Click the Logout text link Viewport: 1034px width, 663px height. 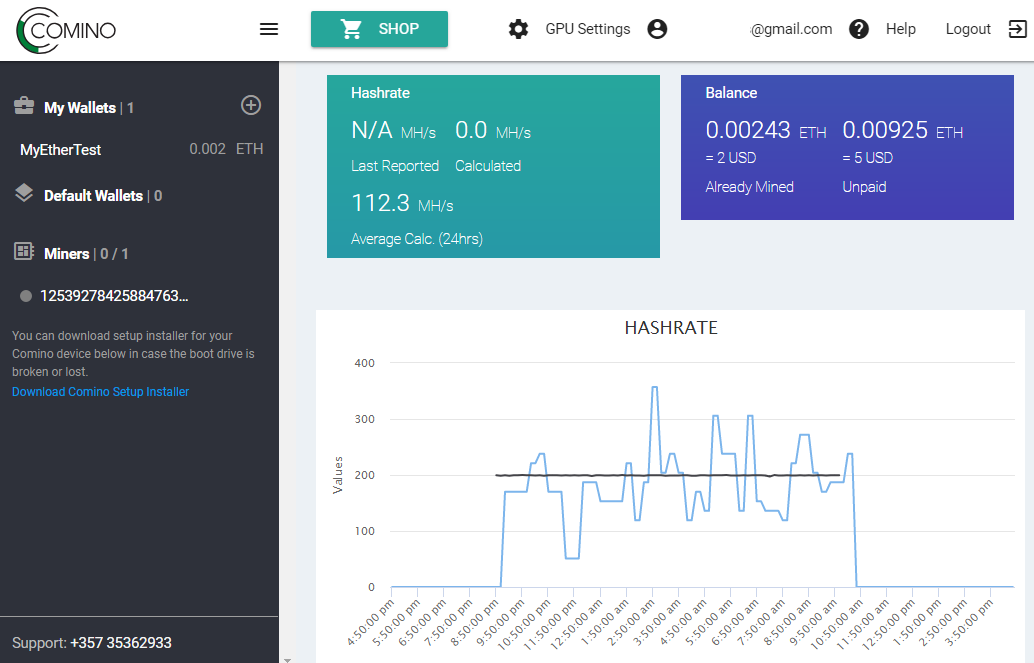(x=967, y=29)
